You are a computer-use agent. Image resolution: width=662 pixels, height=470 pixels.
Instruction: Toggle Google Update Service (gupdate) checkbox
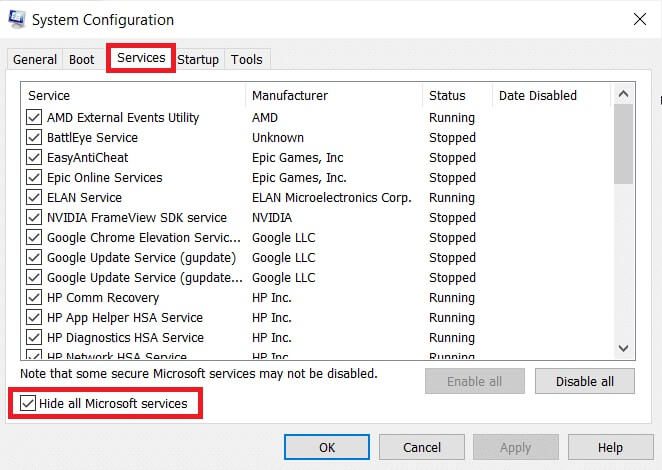(x=34, y=257)
